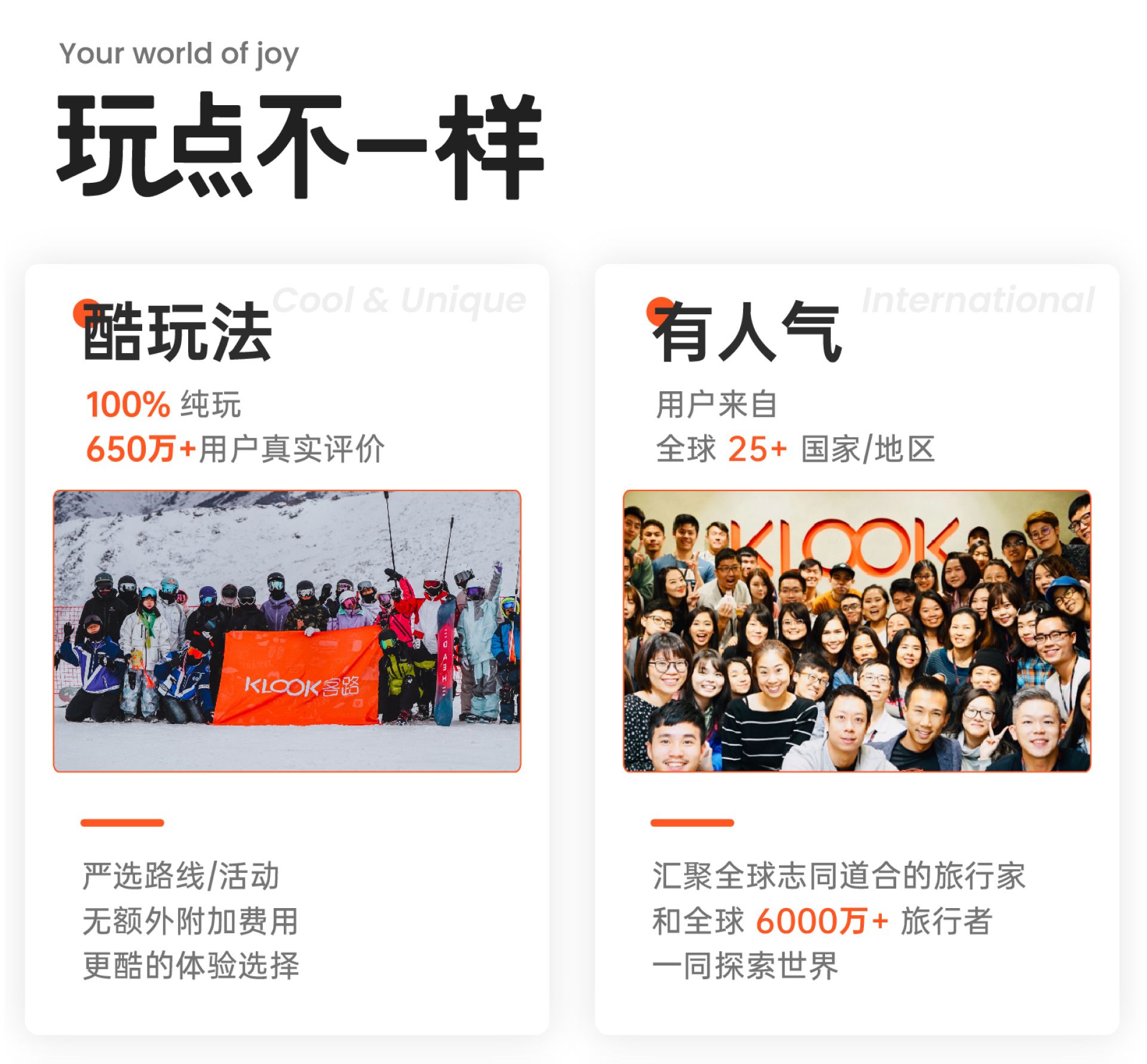This screenshot has width=1147, height=1064.
Task: Click the orange divider bar in right card
Action: (x=692, y=823)
